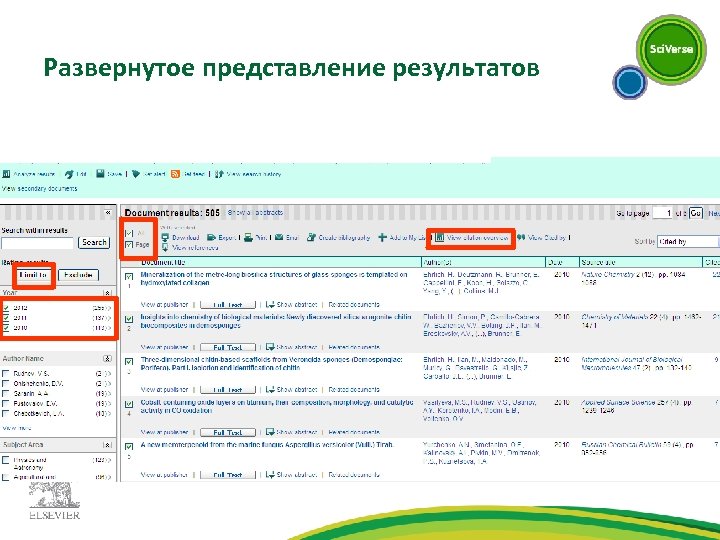
Task: Click Related documents link for document 3
Action: (354, 389)
